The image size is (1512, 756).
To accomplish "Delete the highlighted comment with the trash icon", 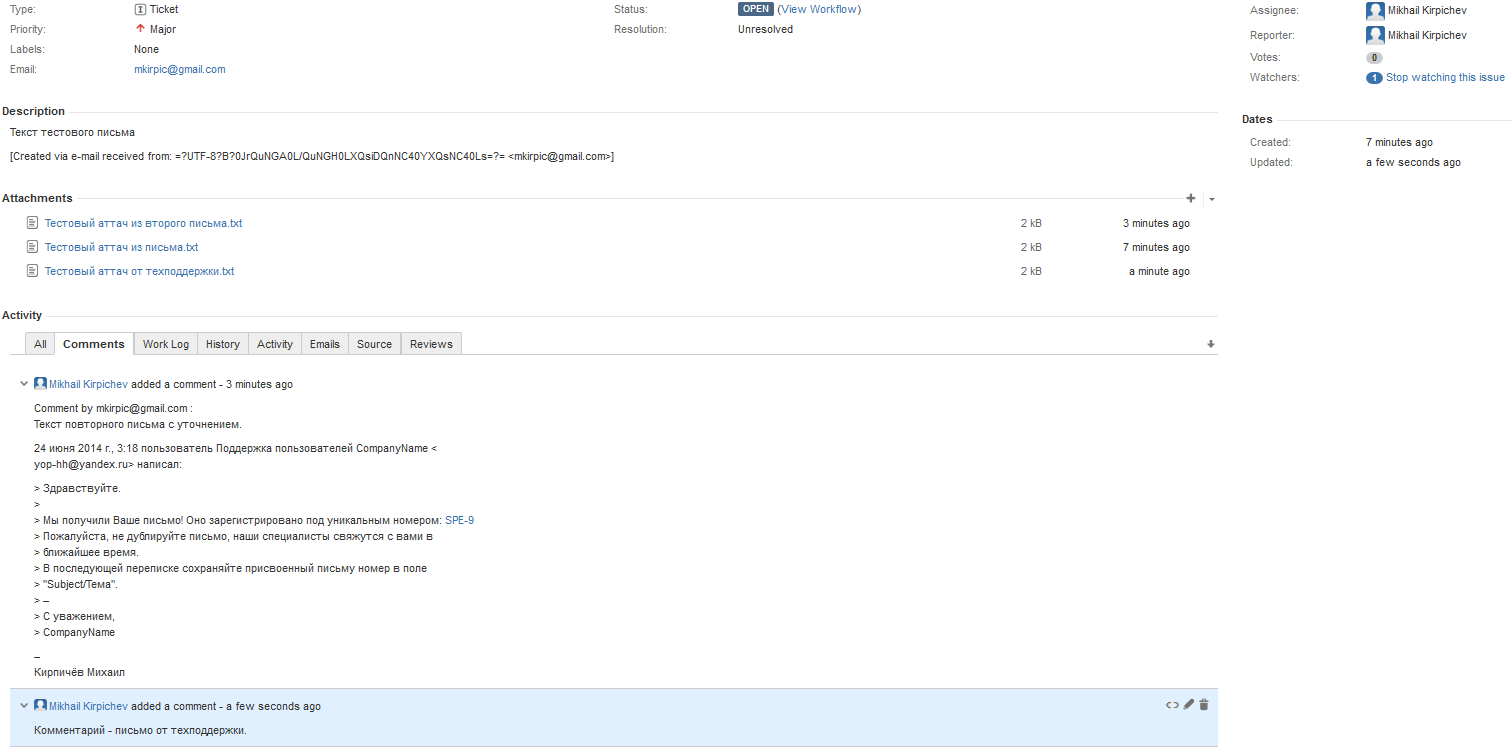I will (1203, 705).
